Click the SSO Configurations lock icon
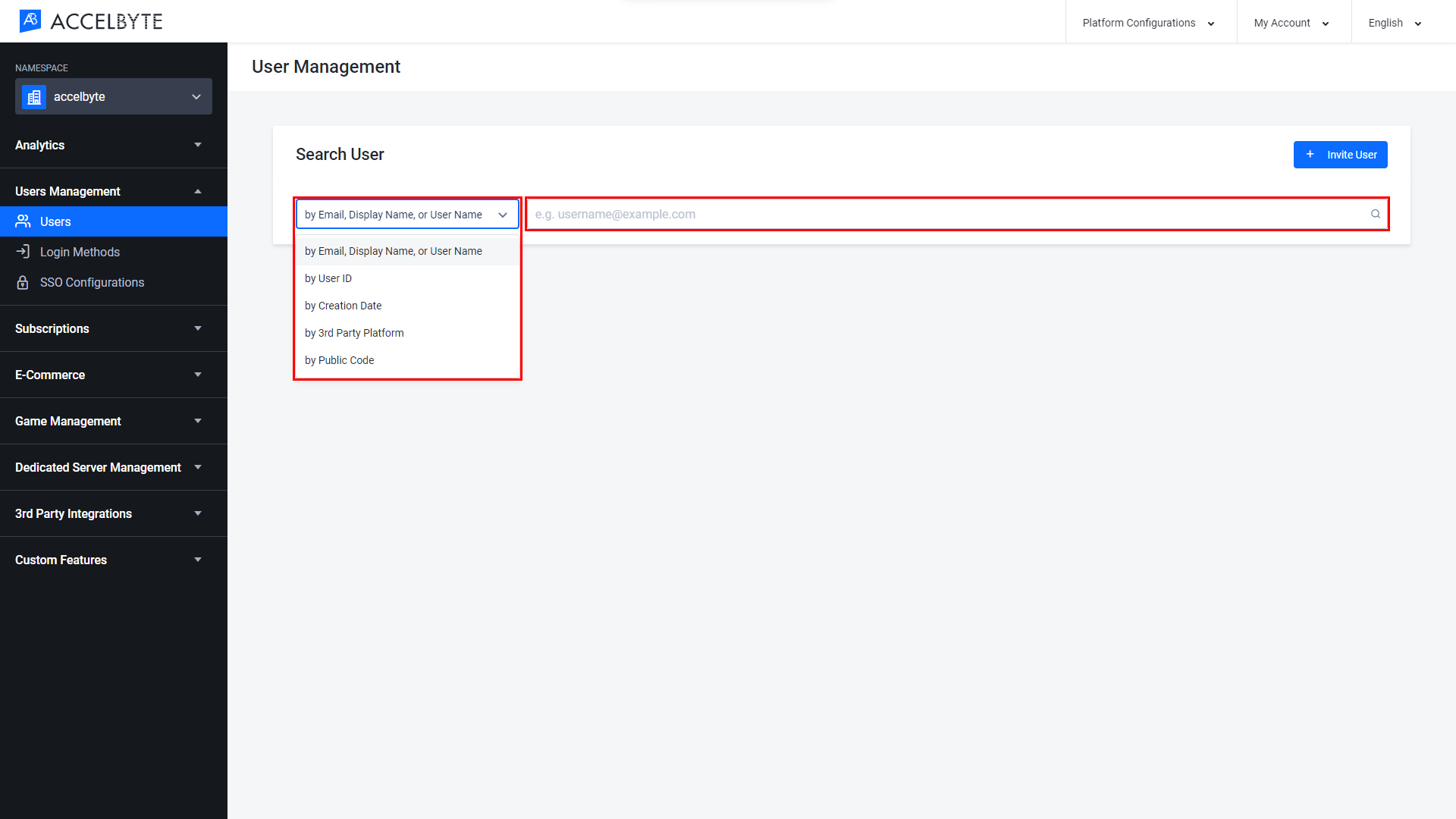This screenshot has height=819, width=1456. pos(23,282)
